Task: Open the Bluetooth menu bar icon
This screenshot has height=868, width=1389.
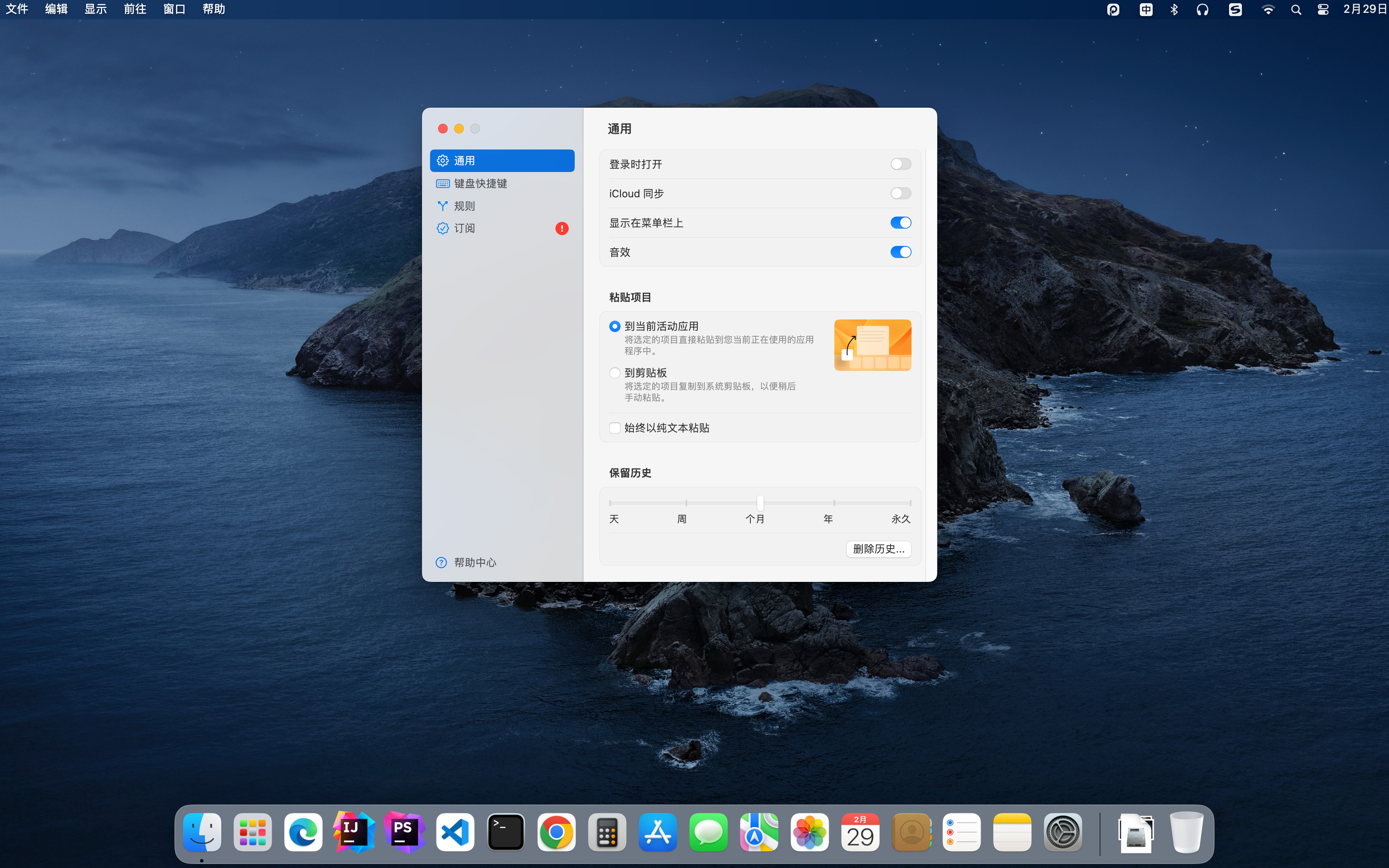Action: (1174, 10)
